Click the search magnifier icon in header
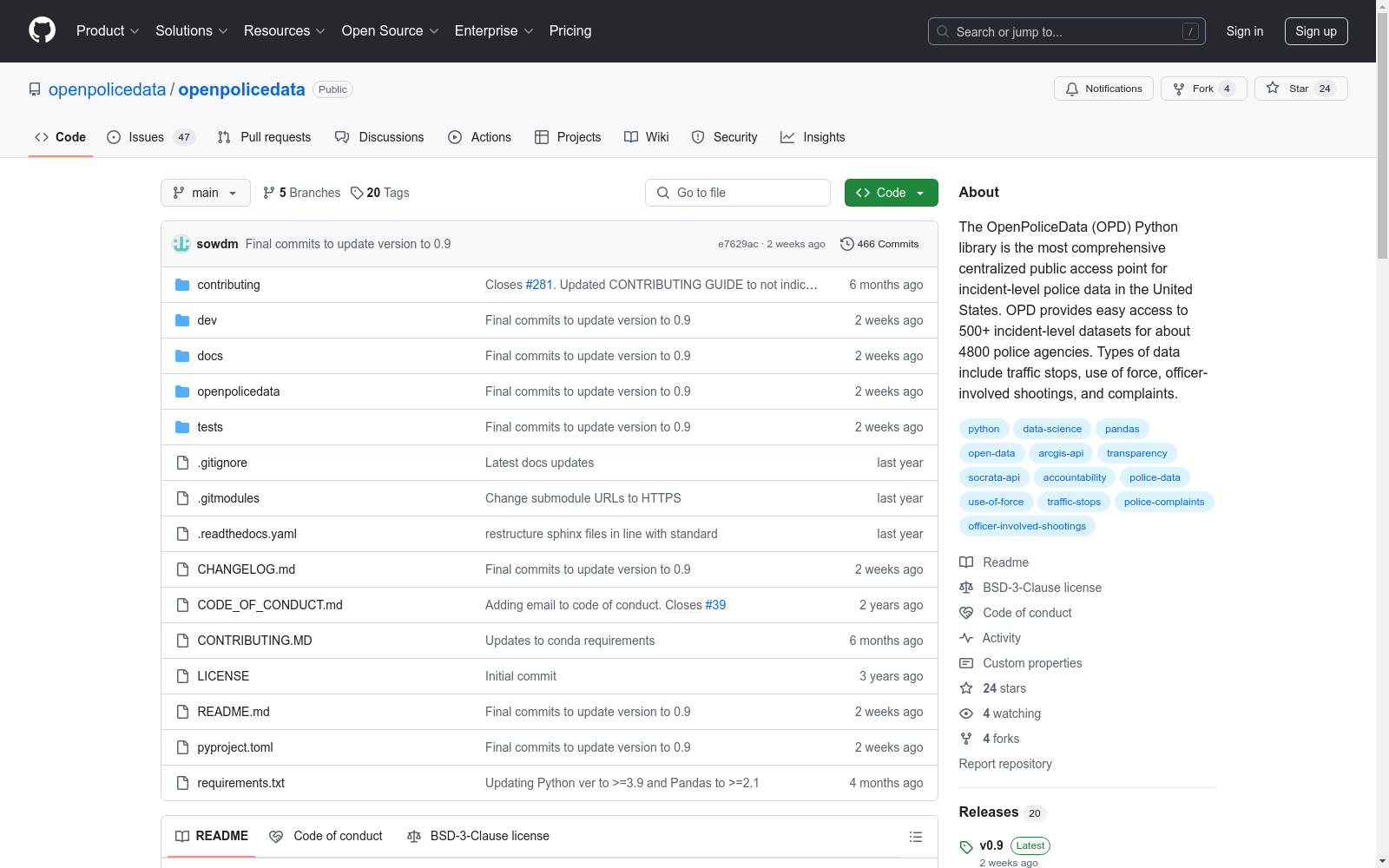The height and width of the screenshot is (868, 1389). 943,31
